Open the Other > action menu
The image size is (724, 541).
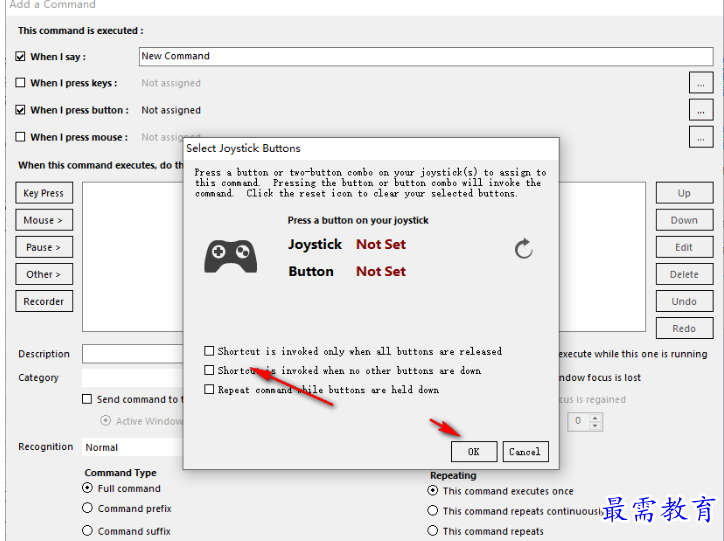point(44,274)
